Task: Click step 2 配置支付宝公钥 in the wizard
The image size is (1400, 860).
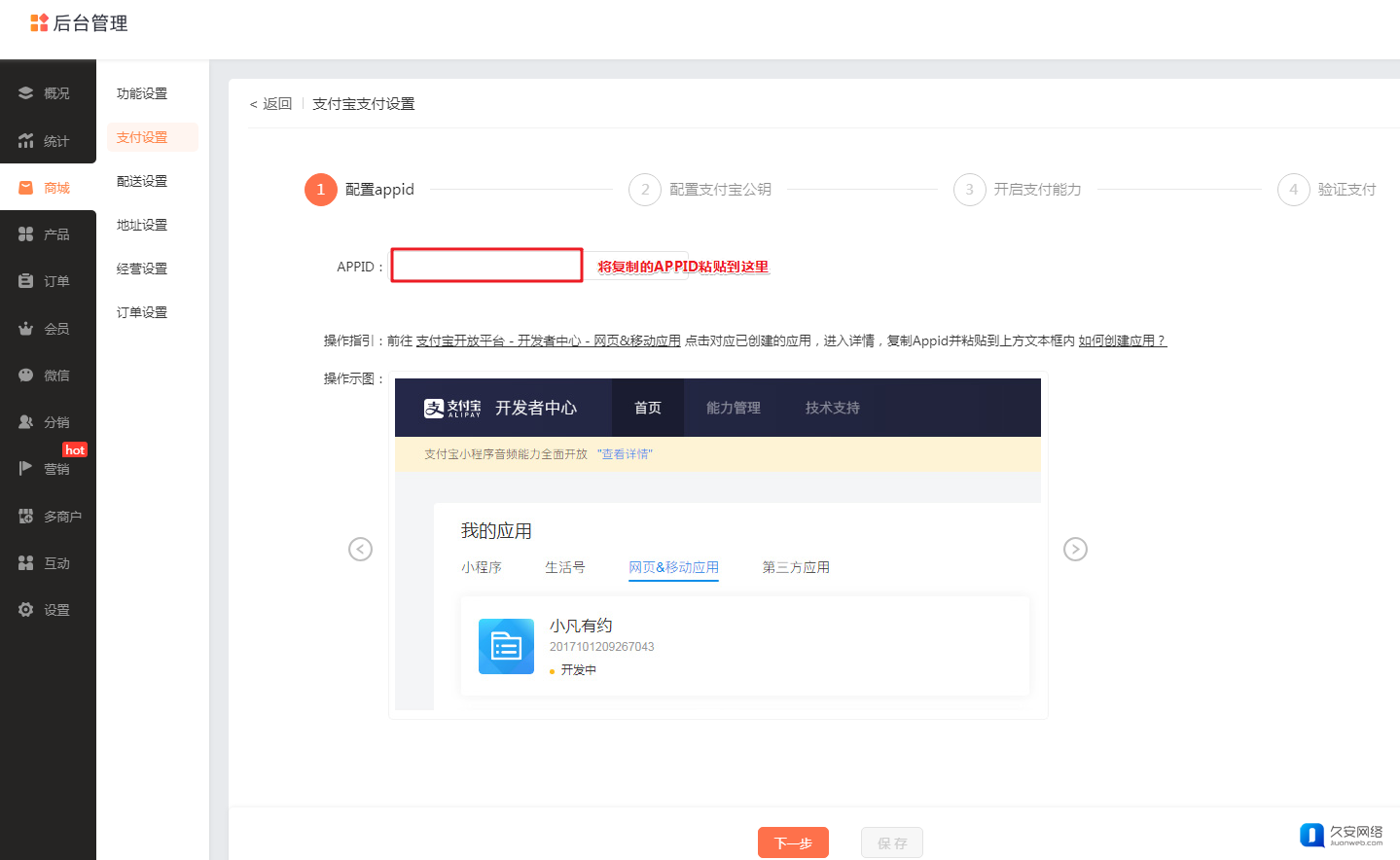Action: coord(700,190)
